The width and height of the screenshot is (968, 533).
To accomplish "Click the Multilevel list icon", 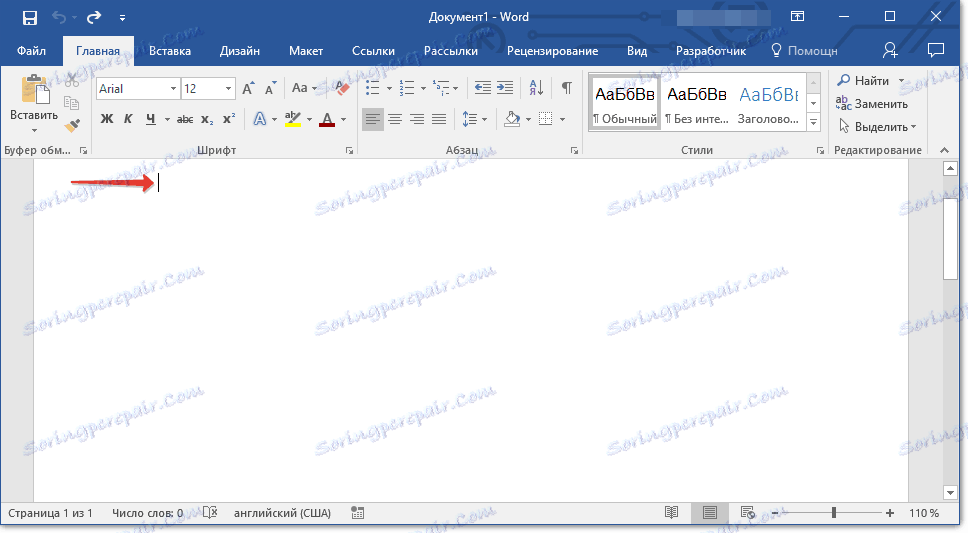I will click(x=441, y=88).
